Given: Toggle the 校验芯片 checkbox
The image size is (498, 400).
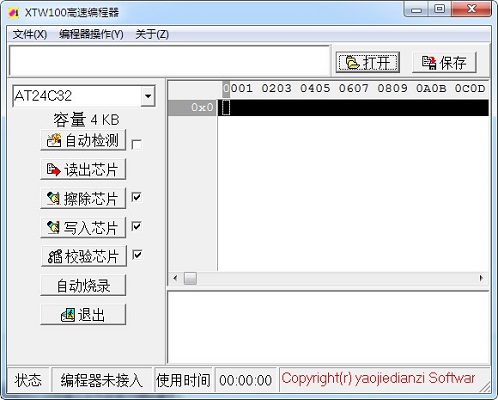Looking at the screenshot, I should tap(137, 255).
